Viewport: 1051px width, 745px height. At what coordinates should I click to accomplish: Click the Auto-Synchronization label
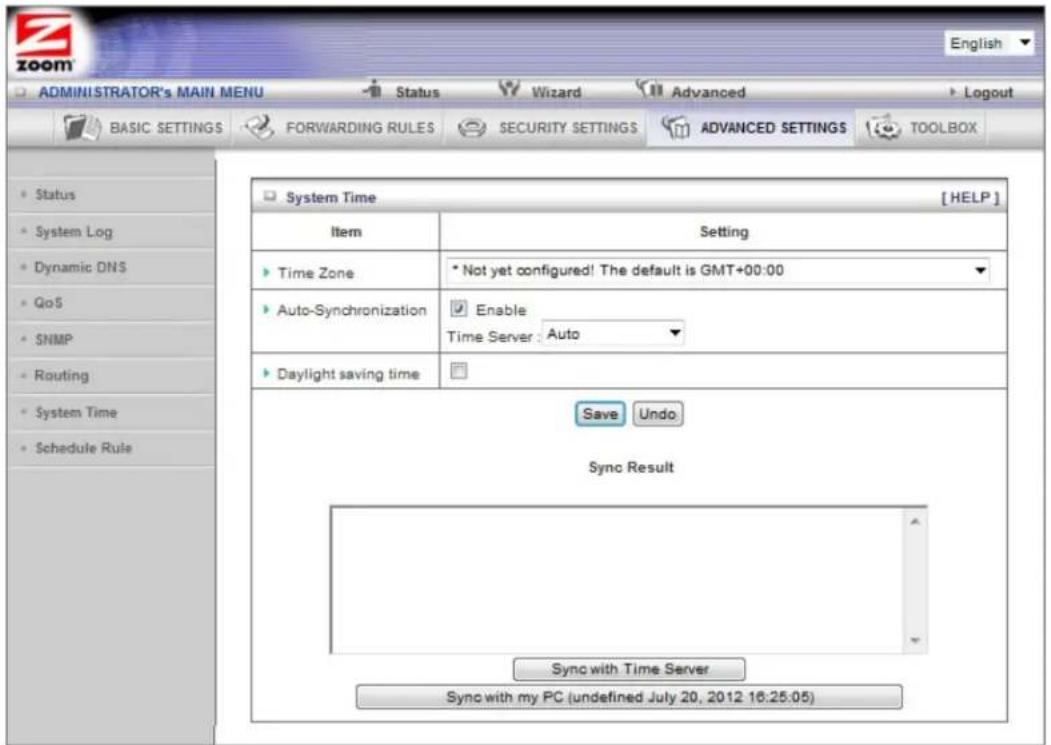pyautogui.click(x=352, y=310)
